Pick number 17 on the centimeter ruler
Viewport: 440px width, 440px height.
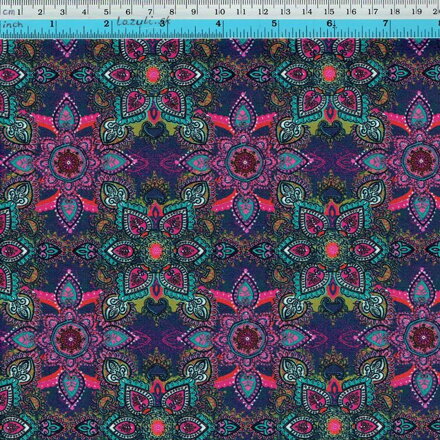[x=373, y=12]
